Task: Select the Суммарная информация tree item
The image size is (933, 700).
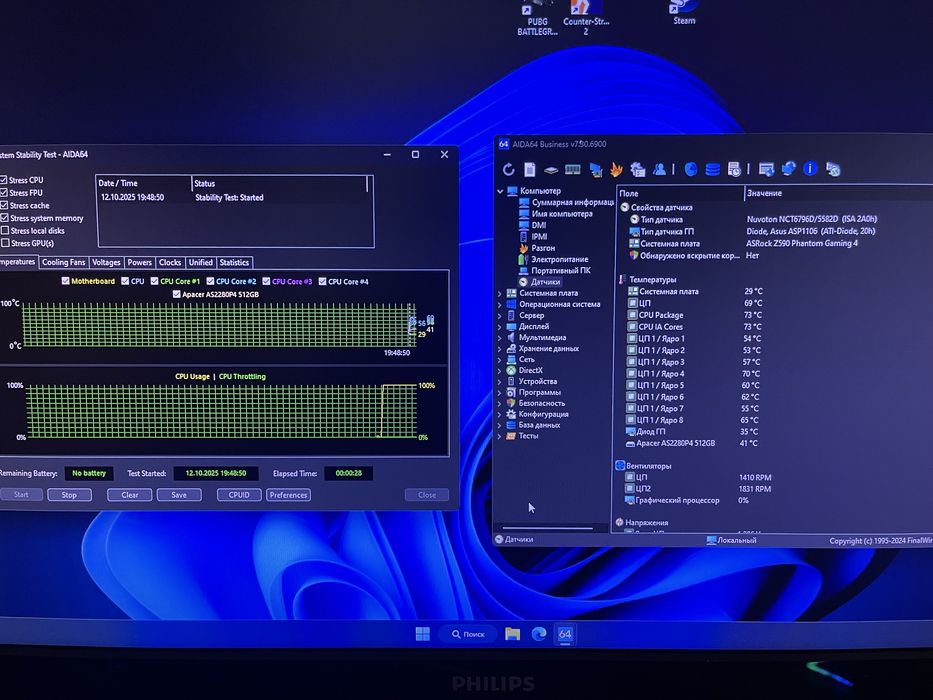Action: 566,202
